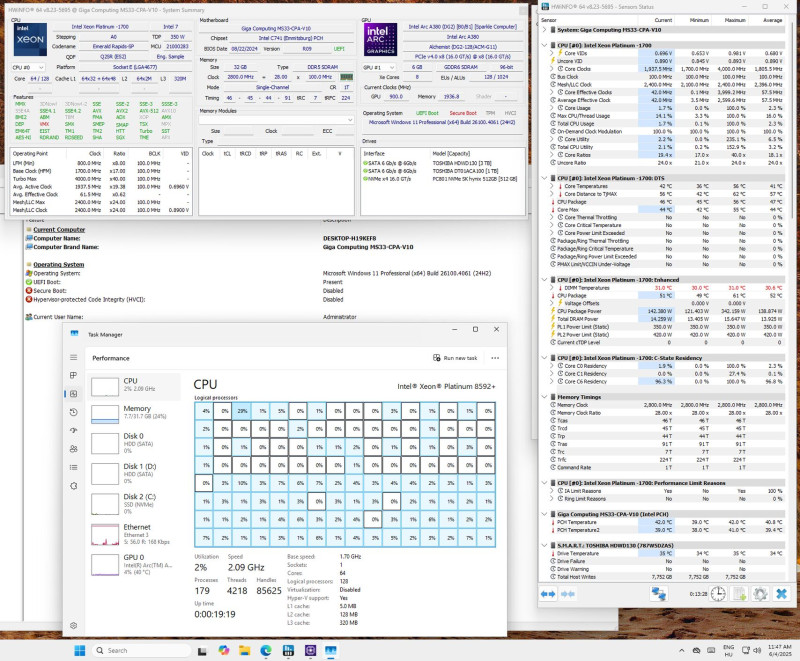This screenshot has height=661, width=800.
Task: Click logging start sheet icon in HWiNFO sensors
Action: coord(739,594)
